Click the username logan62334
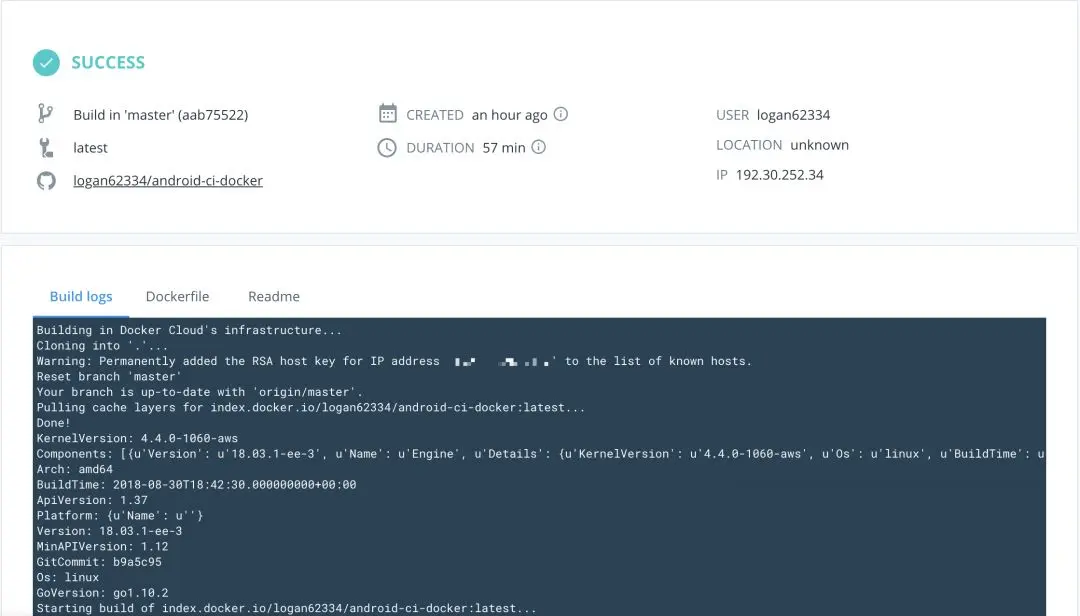 (x=793, y=115)
